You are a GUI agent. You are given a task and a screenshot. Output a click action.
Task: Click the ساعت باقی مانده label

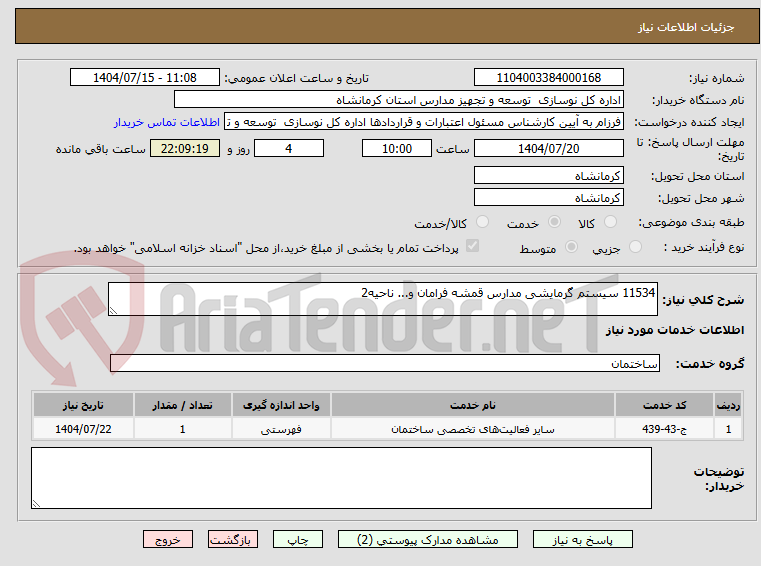(x=100, y=149)
